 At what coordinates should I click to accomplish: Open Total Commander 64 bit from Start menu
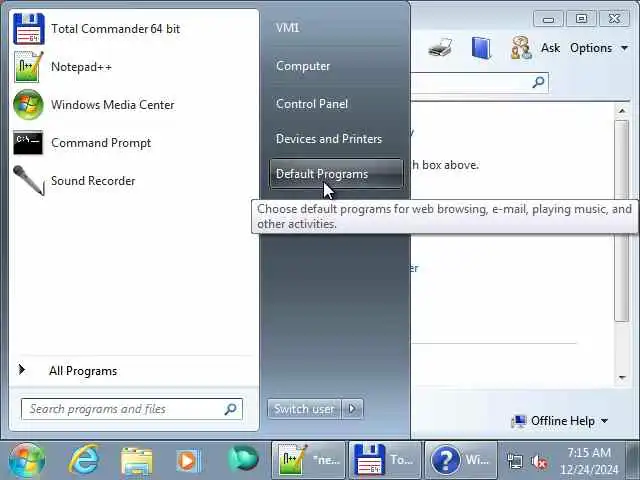click(x=134, y=29)
